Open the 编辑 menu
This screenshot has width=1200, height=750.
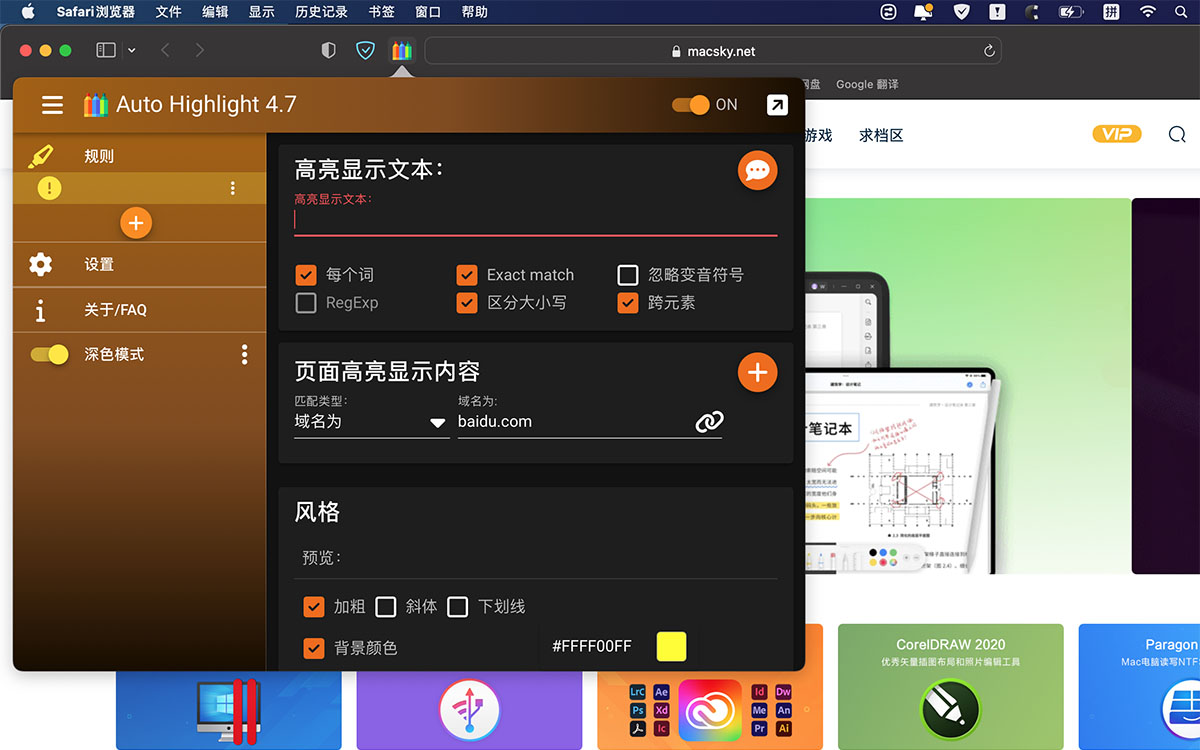coord(215,12)
